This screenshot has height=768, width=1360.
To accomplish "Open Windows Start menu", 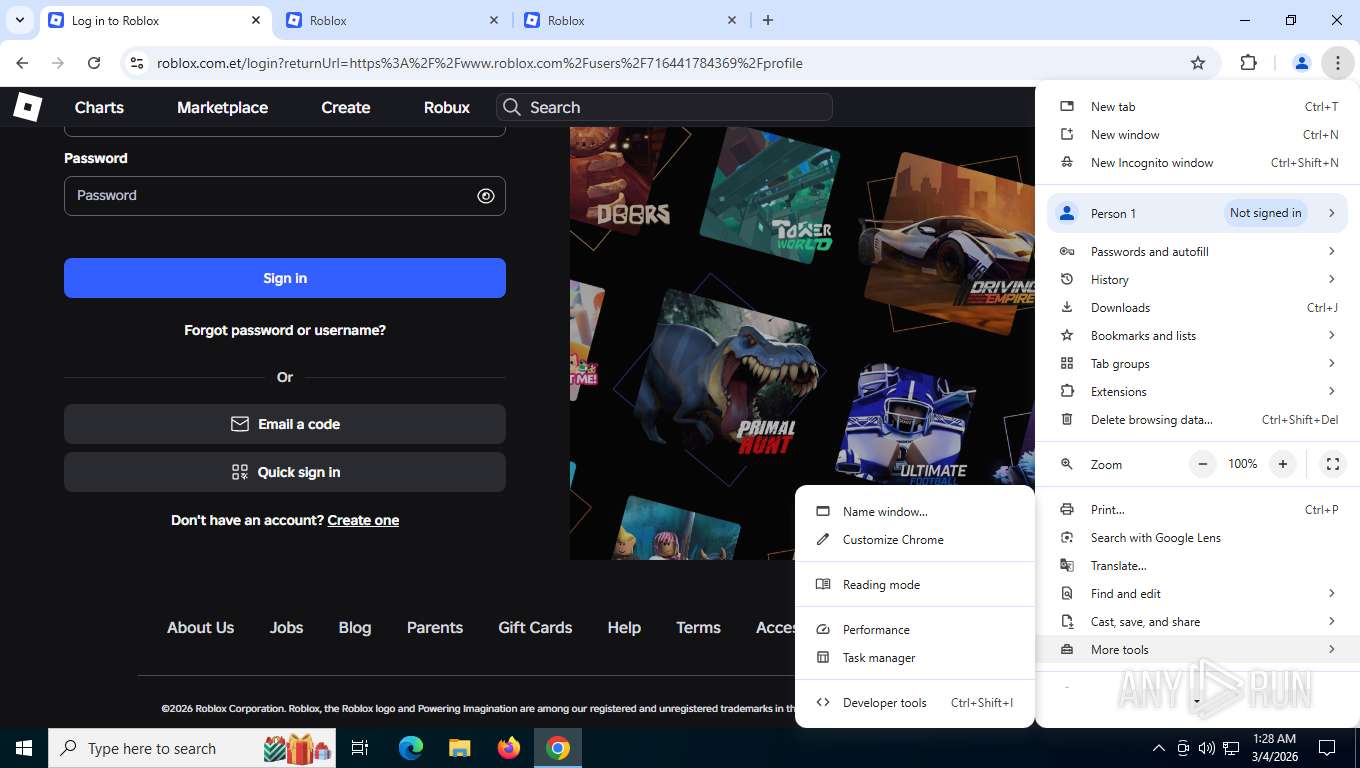I will 24,748.
